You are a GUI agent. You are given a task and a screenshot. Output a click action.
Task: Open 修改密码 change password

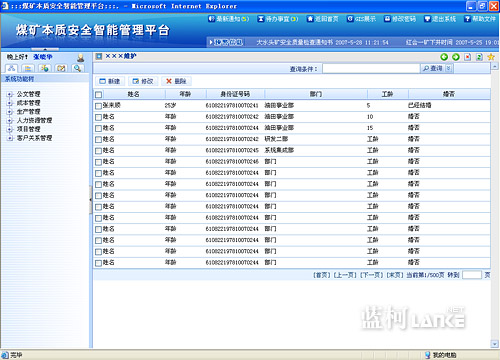400,19
